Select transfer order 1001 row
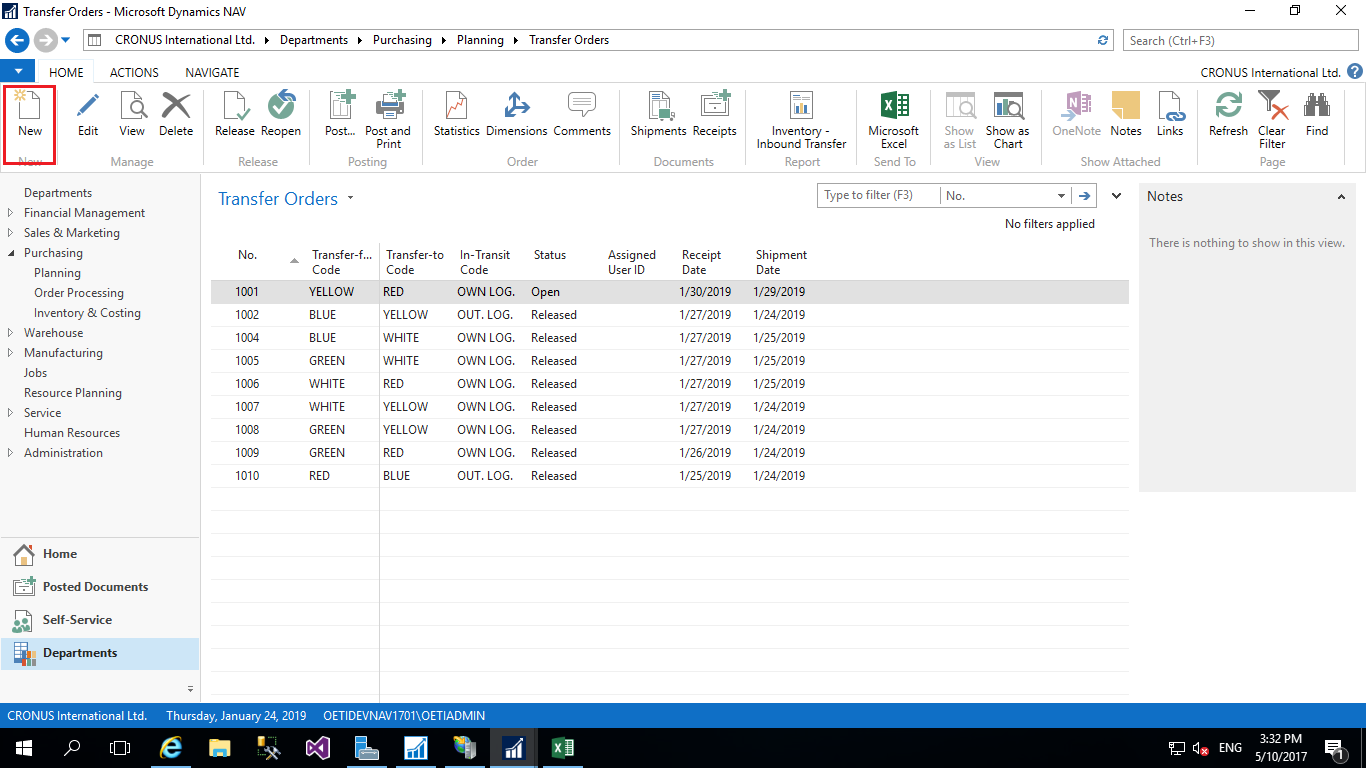1366x768 pixels. (x=669, y=292)
